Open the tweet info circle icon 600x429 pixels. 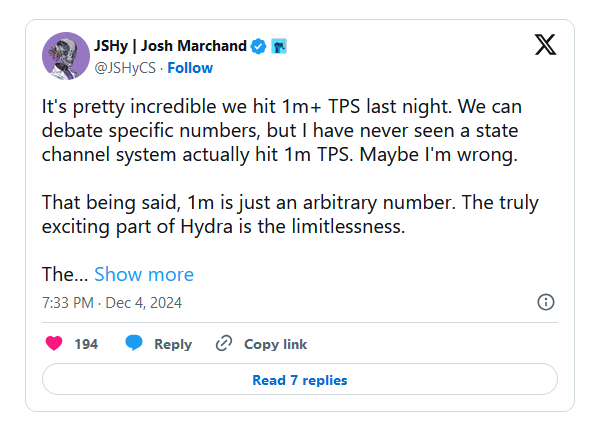click(x=546, y=302)
